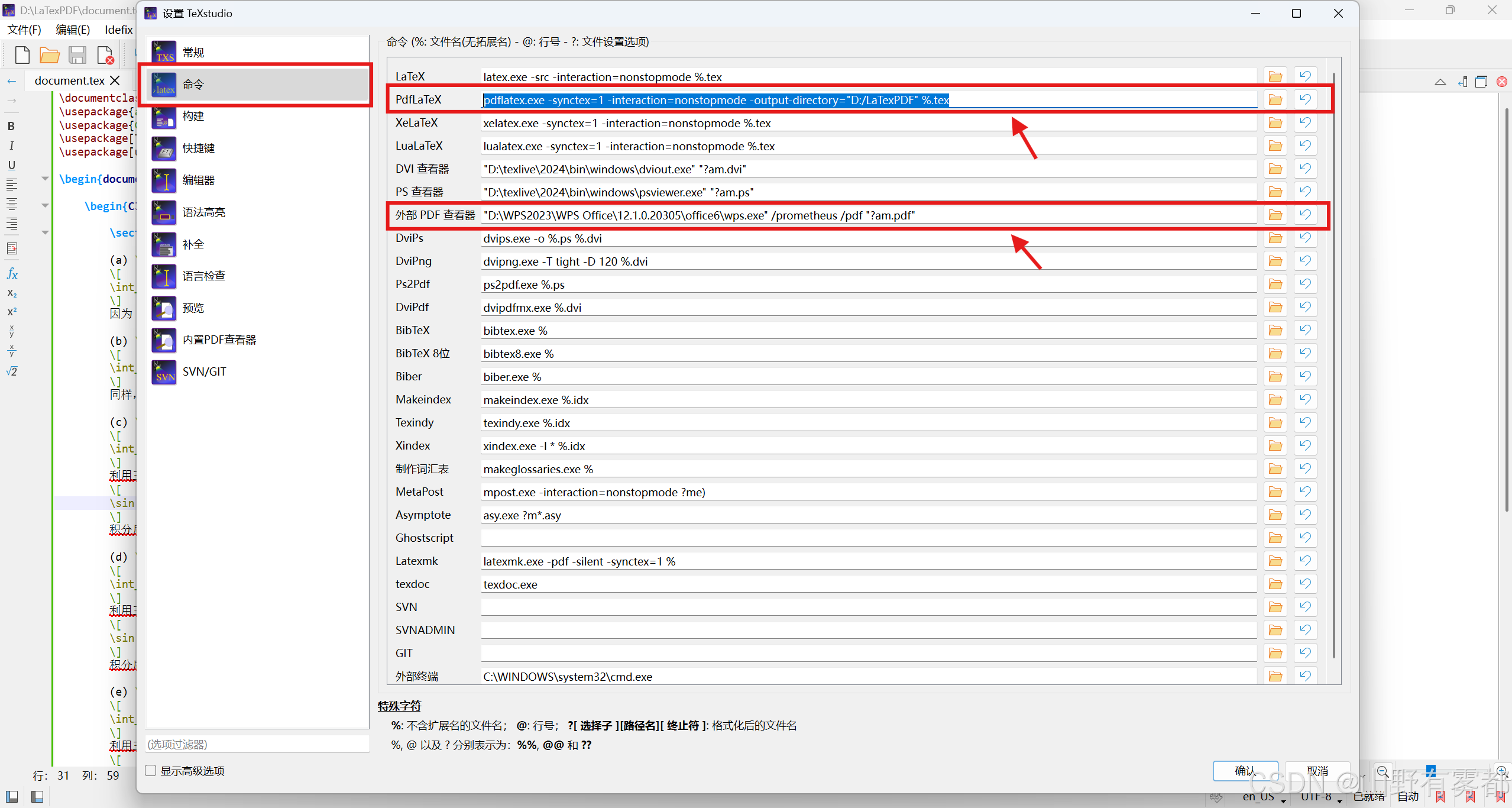This screenshot has height=808, width=1512.
Task: Select the 快捷键 settings category
Action: (198, 148)
